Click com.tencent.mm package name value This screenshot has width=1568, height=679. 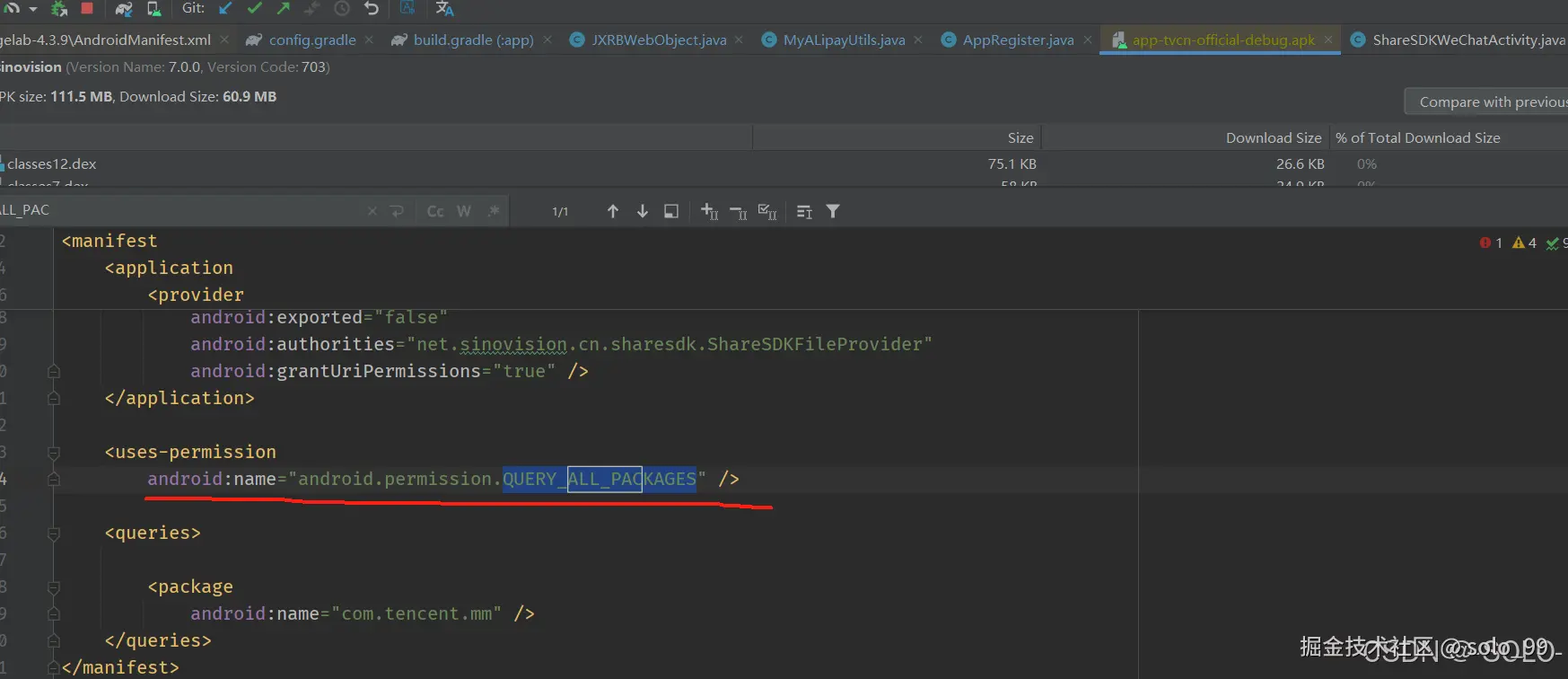click(x=416, y=613)
